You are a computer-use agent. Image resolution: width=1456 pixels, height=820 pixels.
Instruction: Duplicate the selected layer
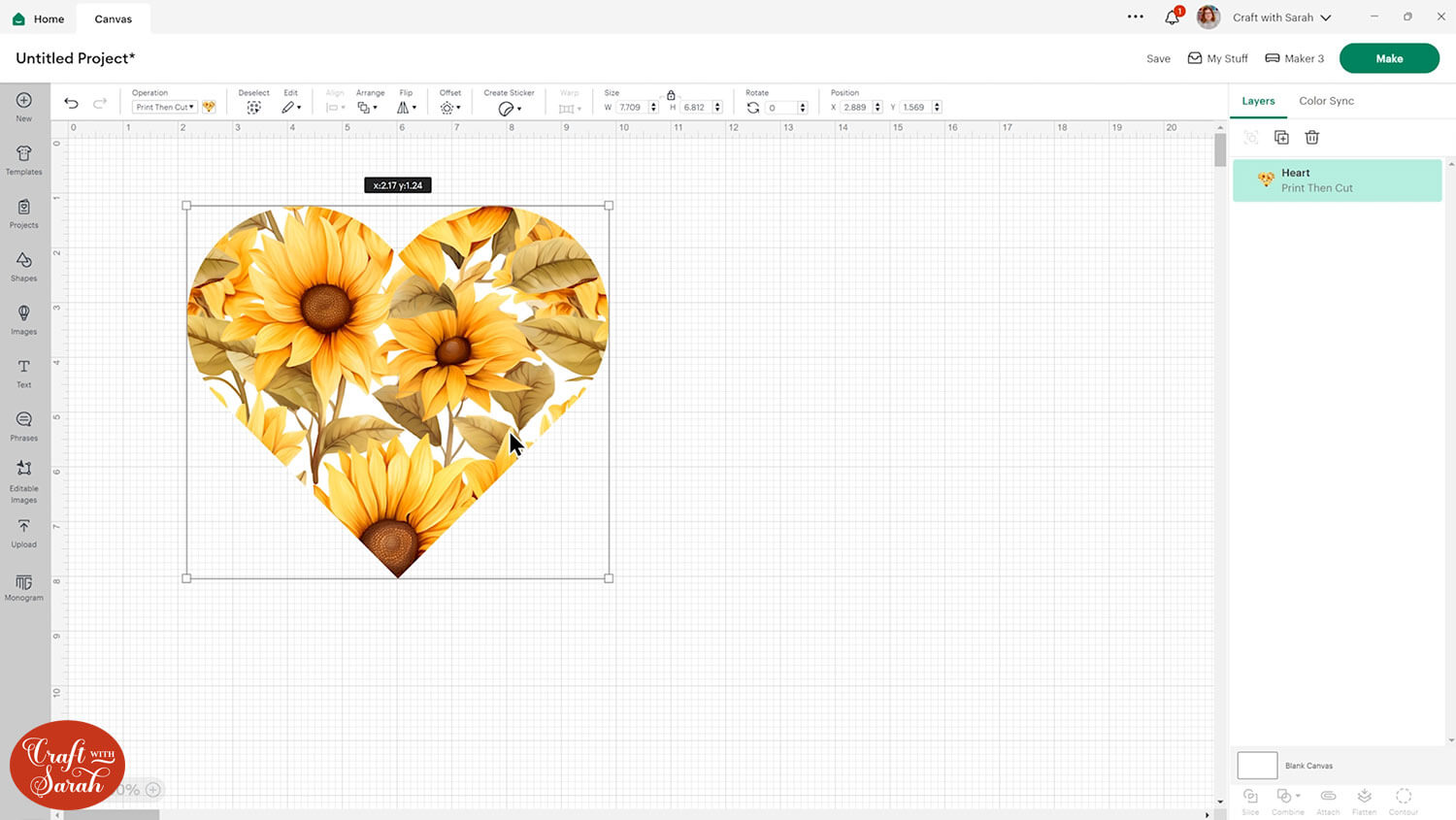point(1281,138)
